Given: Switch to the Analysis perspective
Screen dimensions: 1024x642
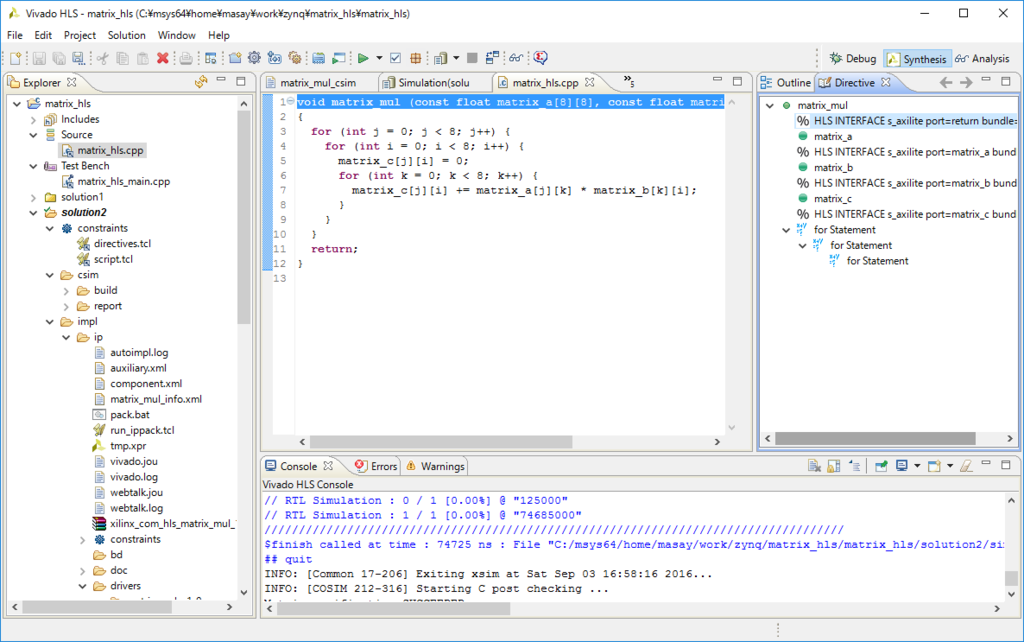Looking at the screenshot, I should (982, 59).
